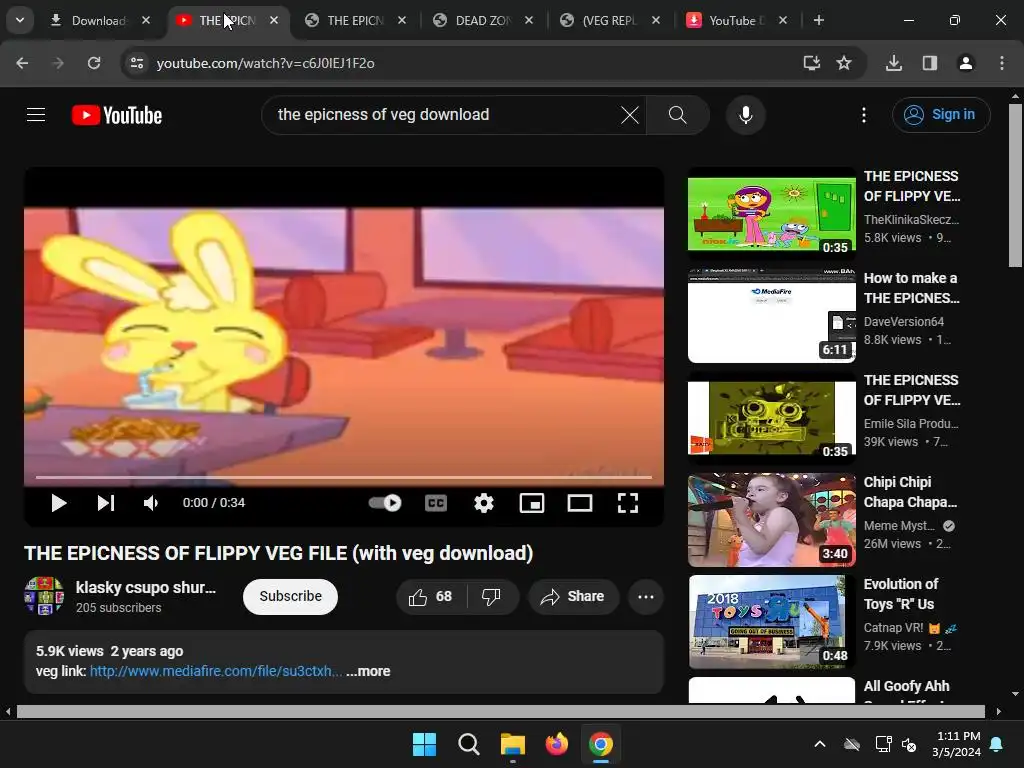Dislike the video
The image size is (1024, 768).
[491, 597]
